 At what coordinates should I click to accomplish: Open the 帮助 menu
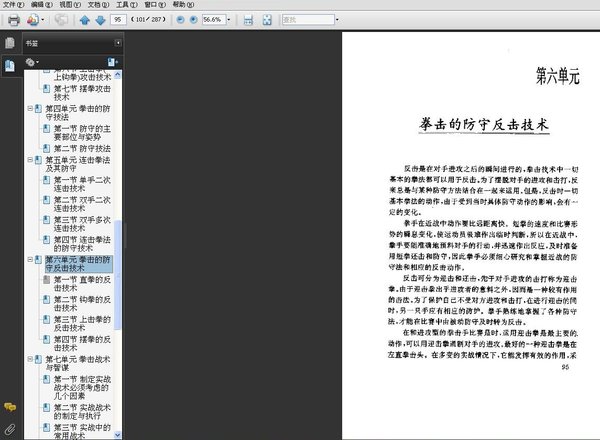pos(183,5)
